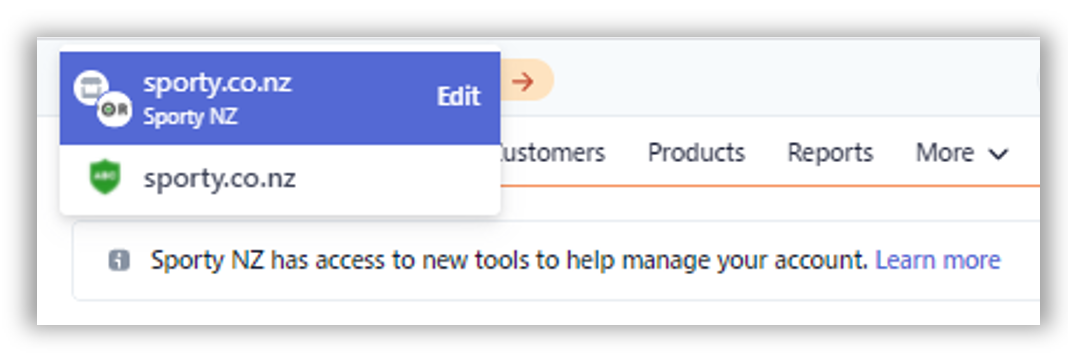Click Edit on the Sporty NZ account
Image resolution: width=1068 pixels, height=360 pixels.
coord(458,97)
